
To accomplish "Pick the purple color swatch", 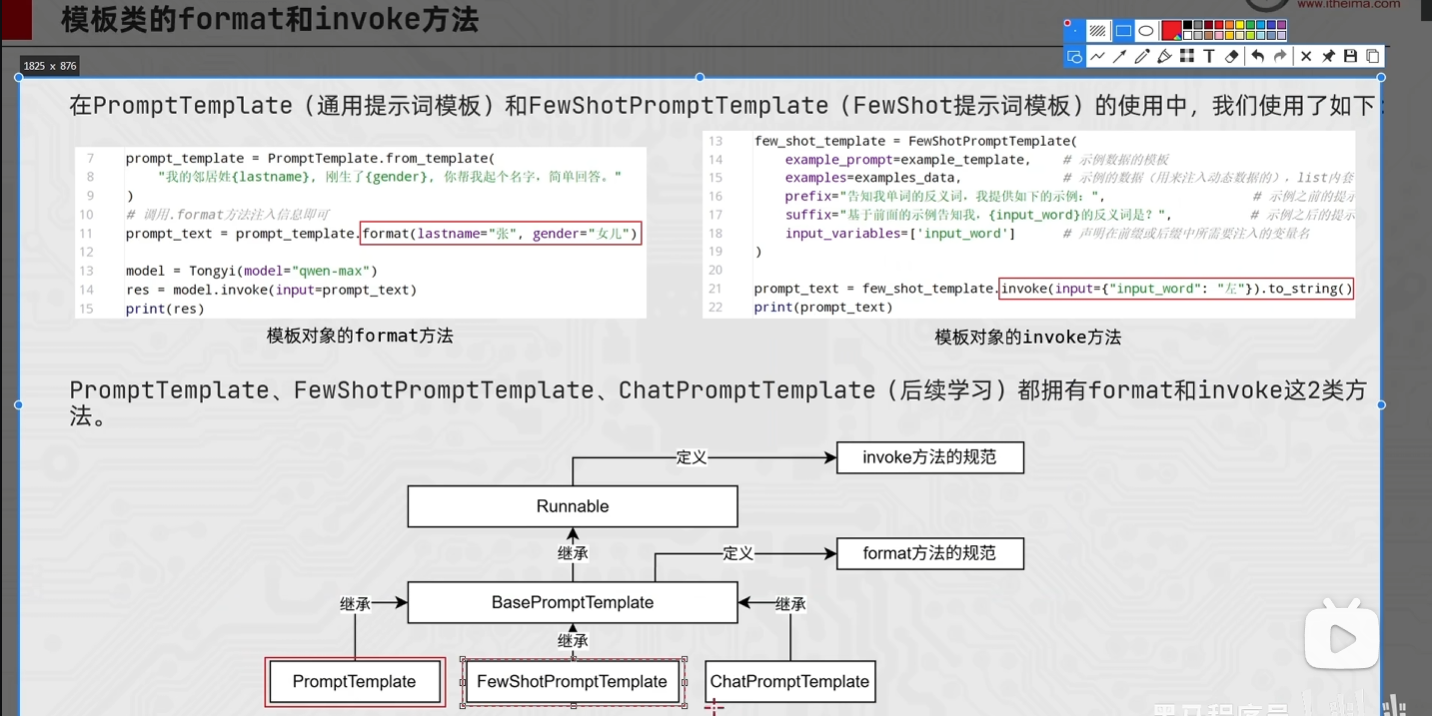I will click(1282, 25).
